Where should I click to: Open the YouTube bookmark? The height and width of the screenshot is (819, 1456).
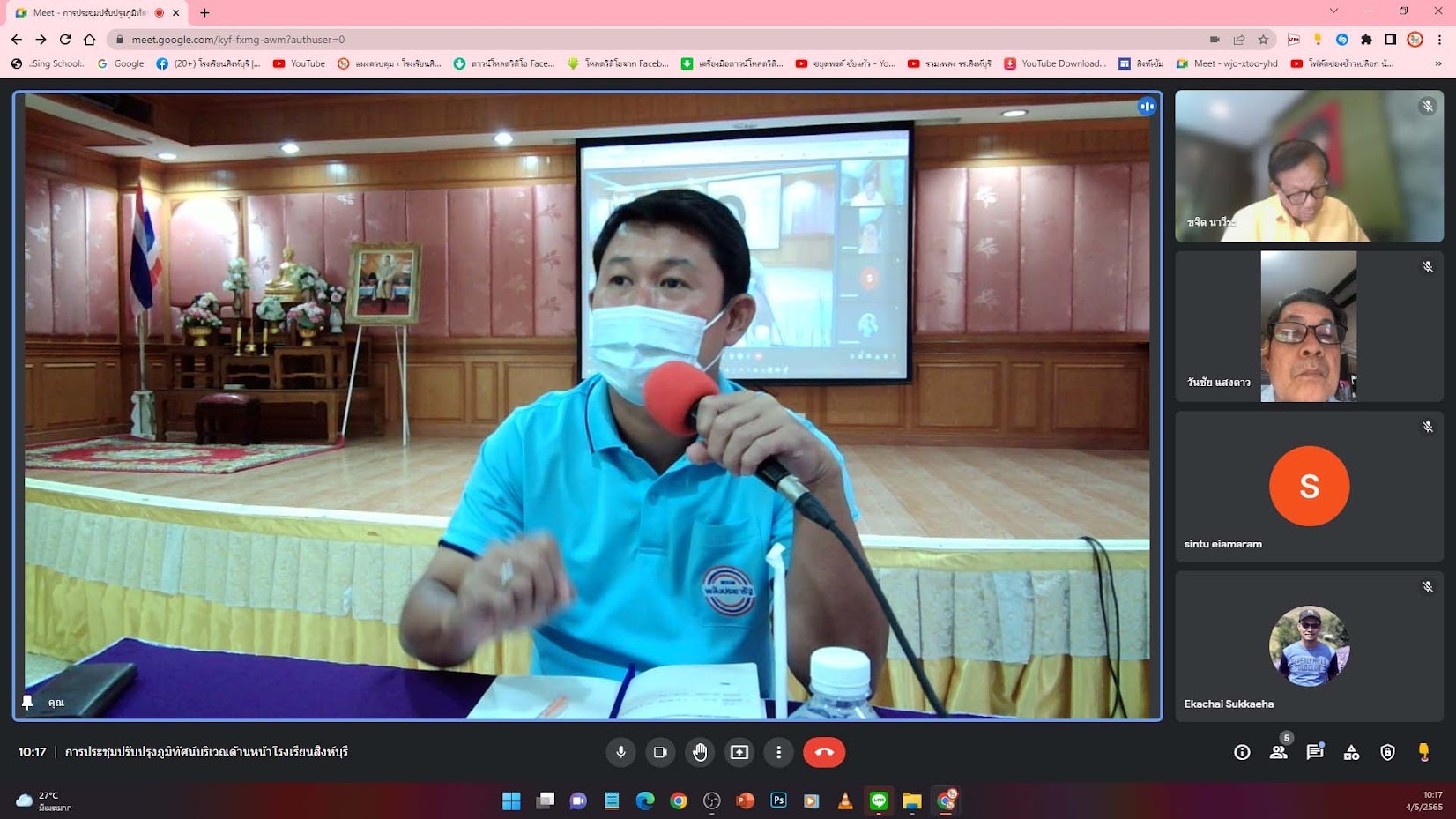coord(300,63)
